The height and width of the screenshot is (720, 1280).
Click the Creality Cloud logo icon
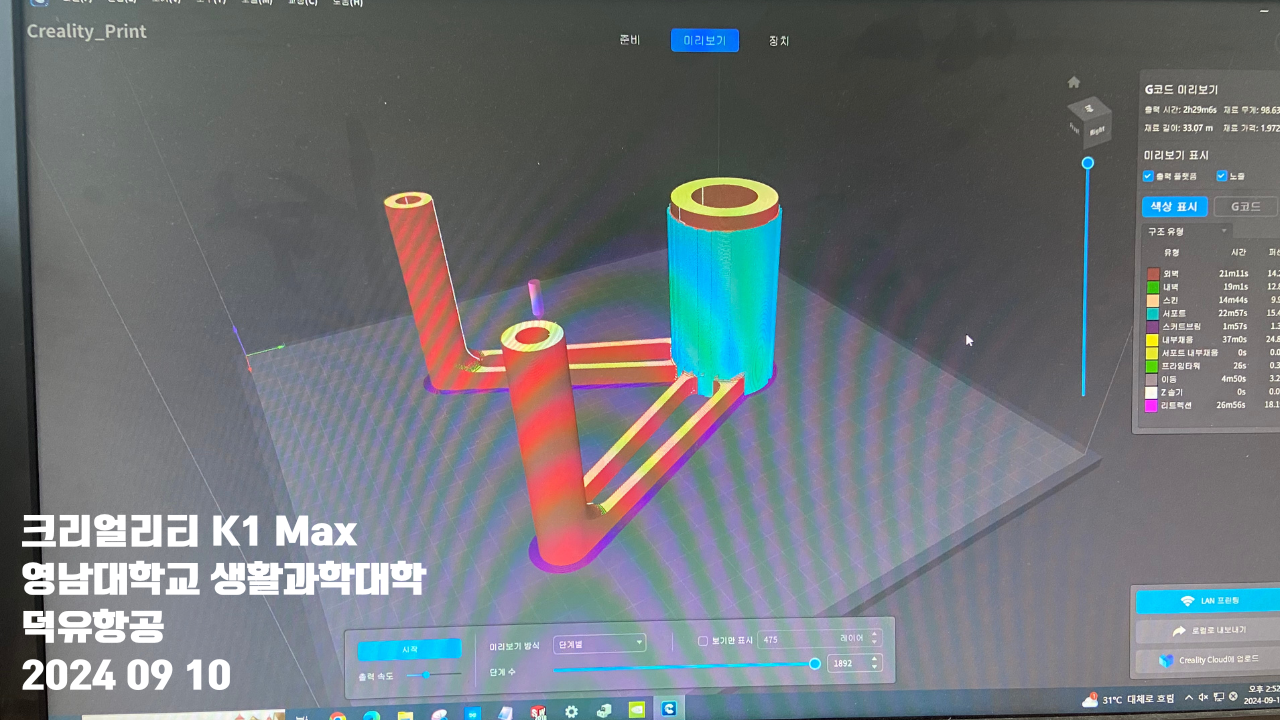click(x=1165, y=660)
